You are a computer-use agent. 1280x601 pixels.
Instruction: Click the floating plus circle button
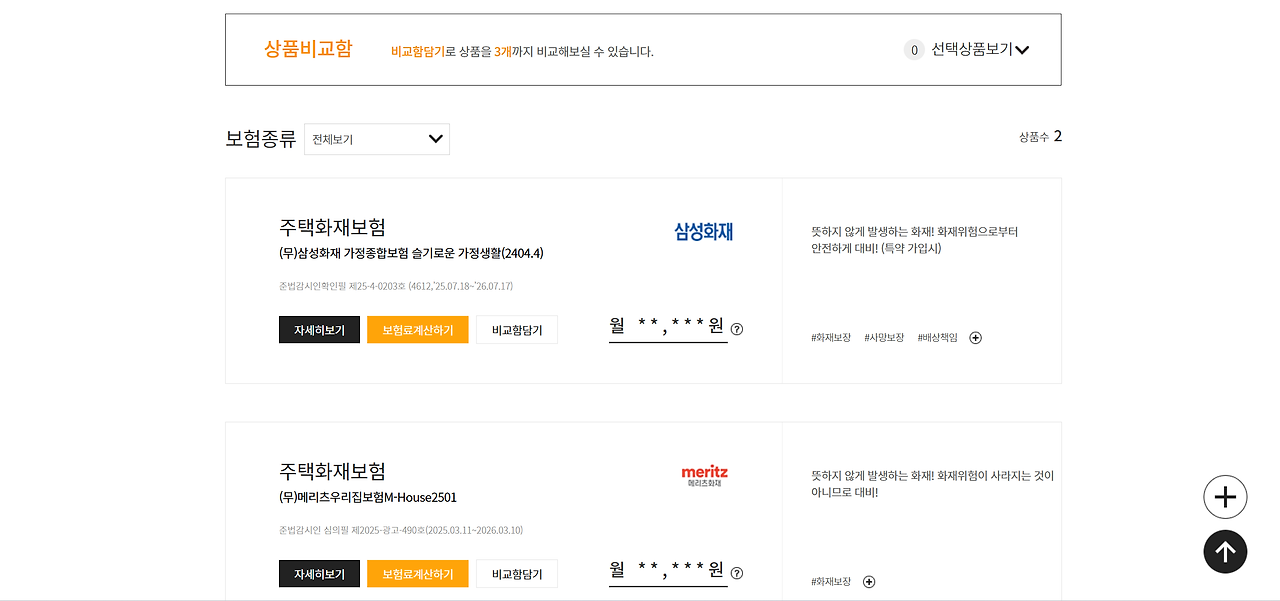pos(1225,497)
